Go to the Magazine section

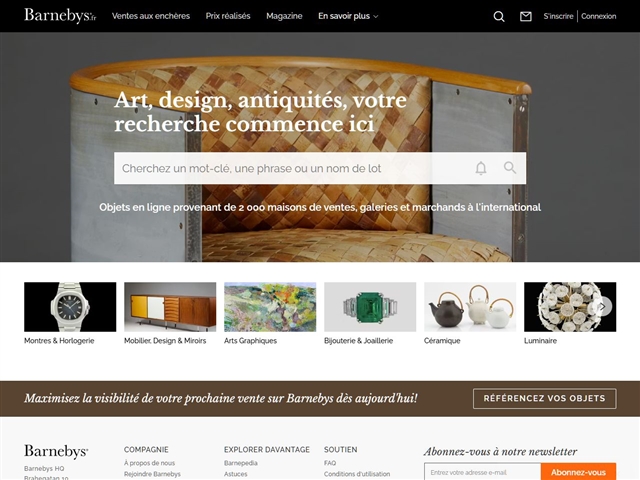pyautogui.click(x=284, y=16)
